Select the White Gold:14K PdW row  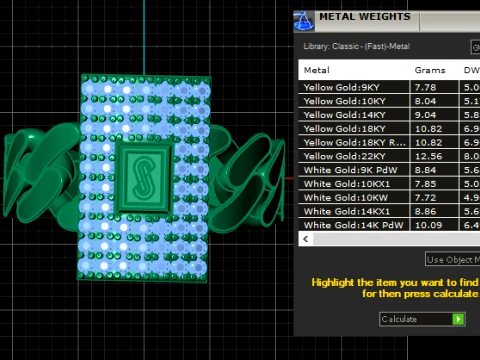pos(389,225)
